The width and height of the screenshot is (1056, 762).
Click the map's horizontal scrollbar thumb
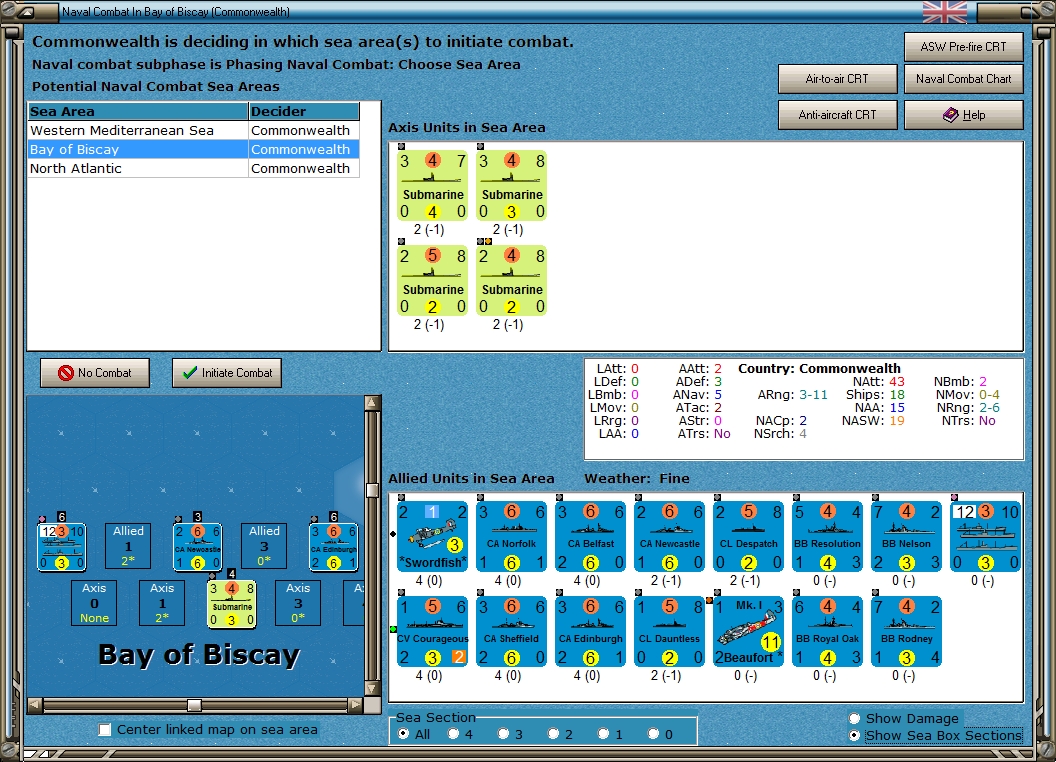click(194, 705)
